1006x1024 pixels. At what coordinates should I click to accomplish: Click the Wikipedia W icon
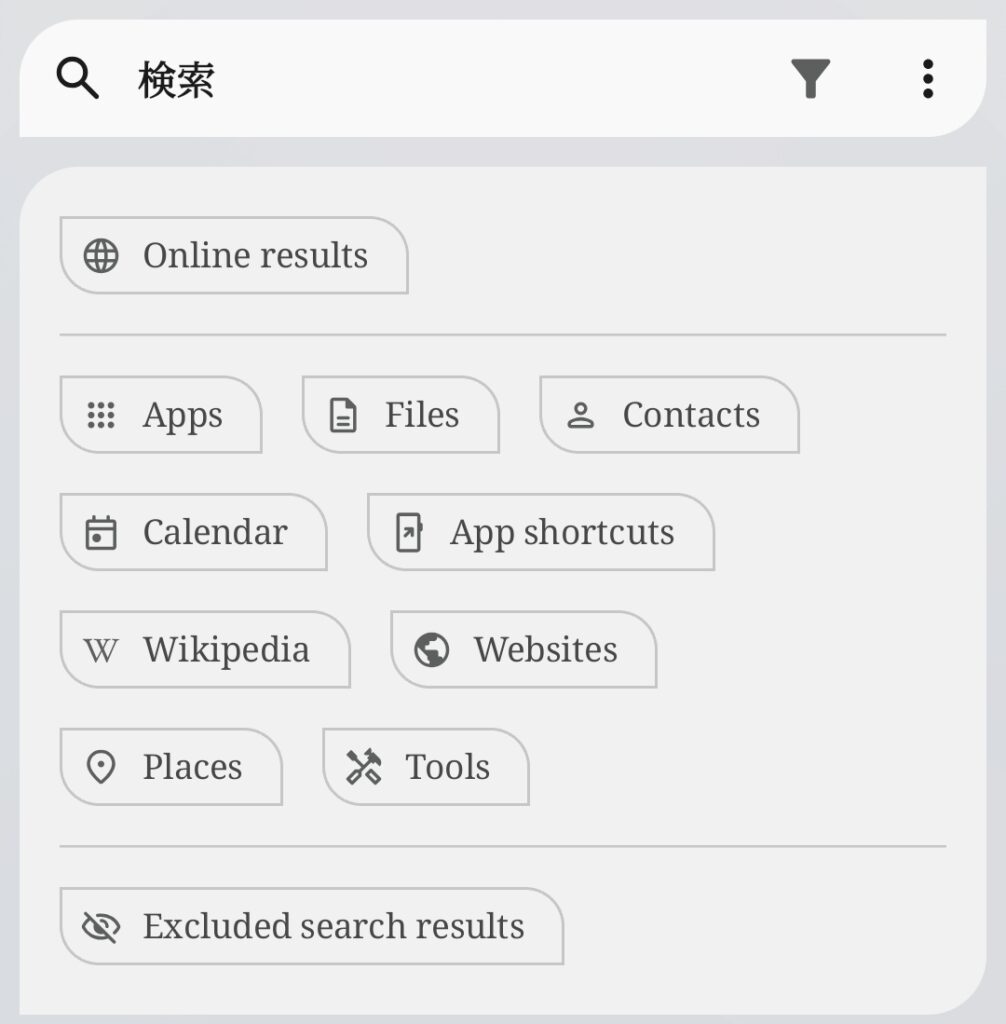pos(101,651)
